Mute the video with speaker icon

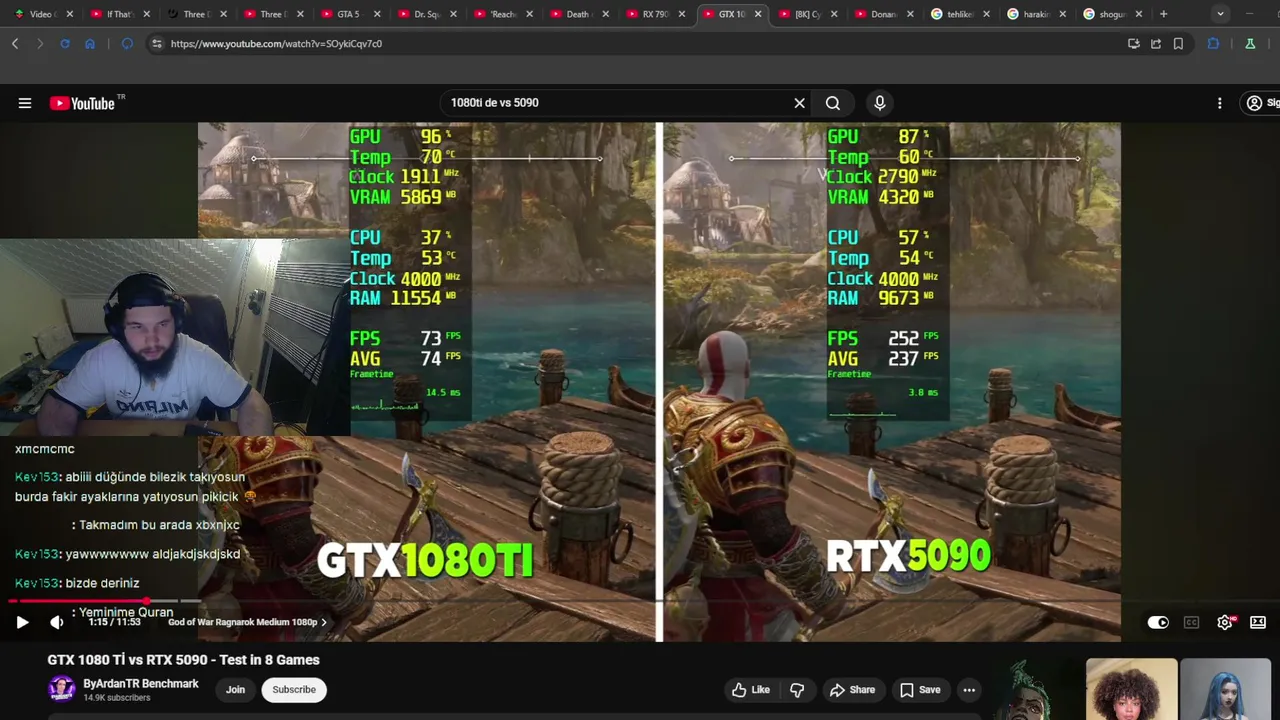point(57,622)
